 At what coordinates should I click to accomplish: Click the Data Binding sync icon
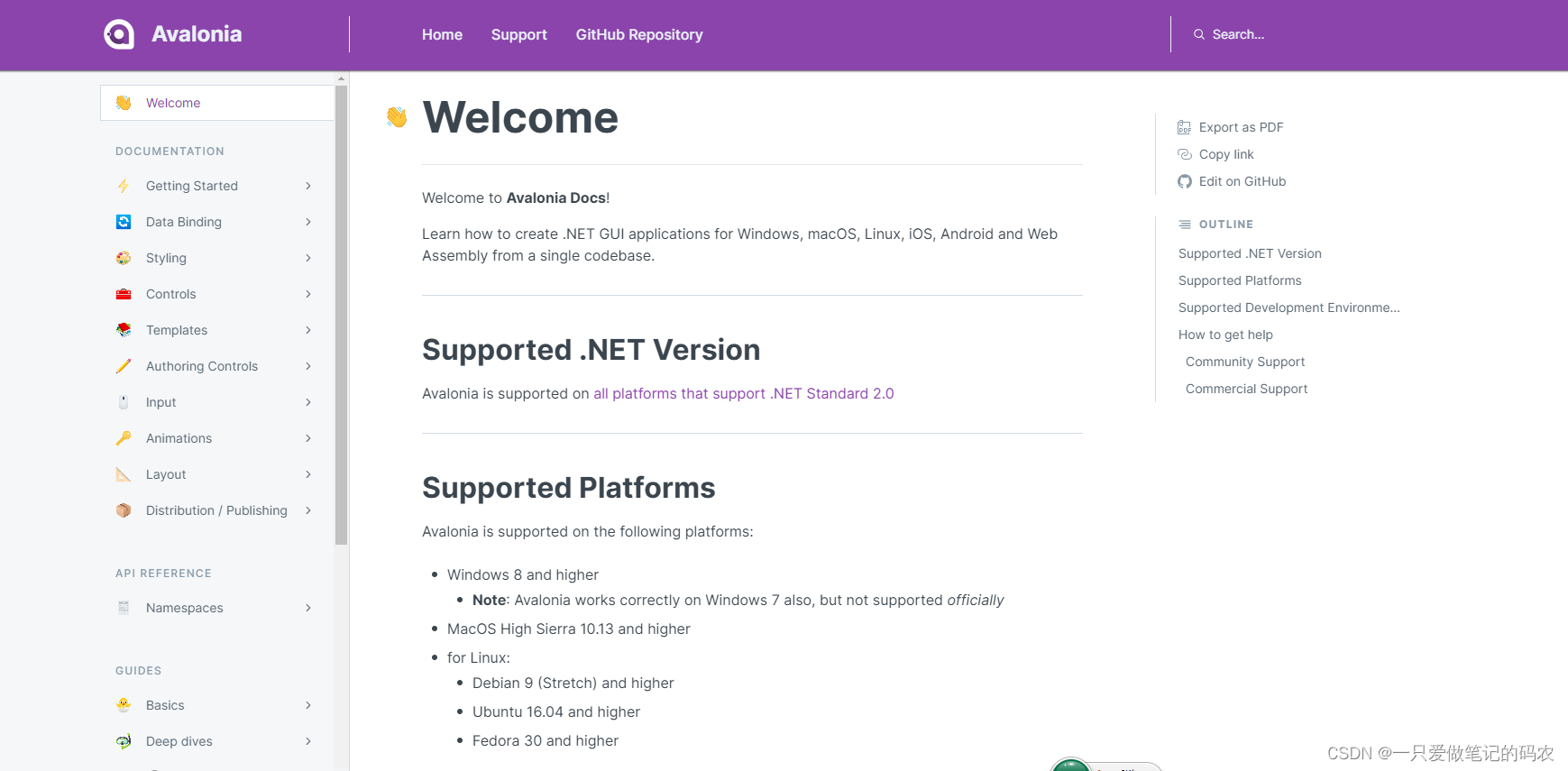pyautogui.click(x=124, y=222)
